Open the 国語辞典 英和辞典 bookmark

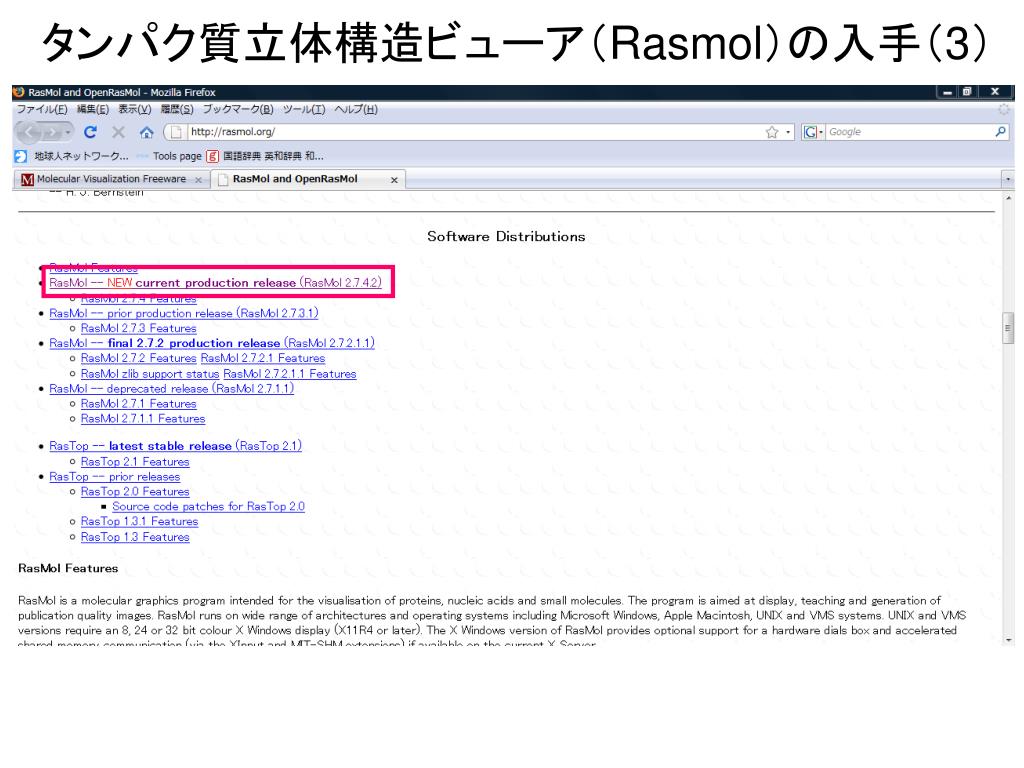(x=265, y=156)
